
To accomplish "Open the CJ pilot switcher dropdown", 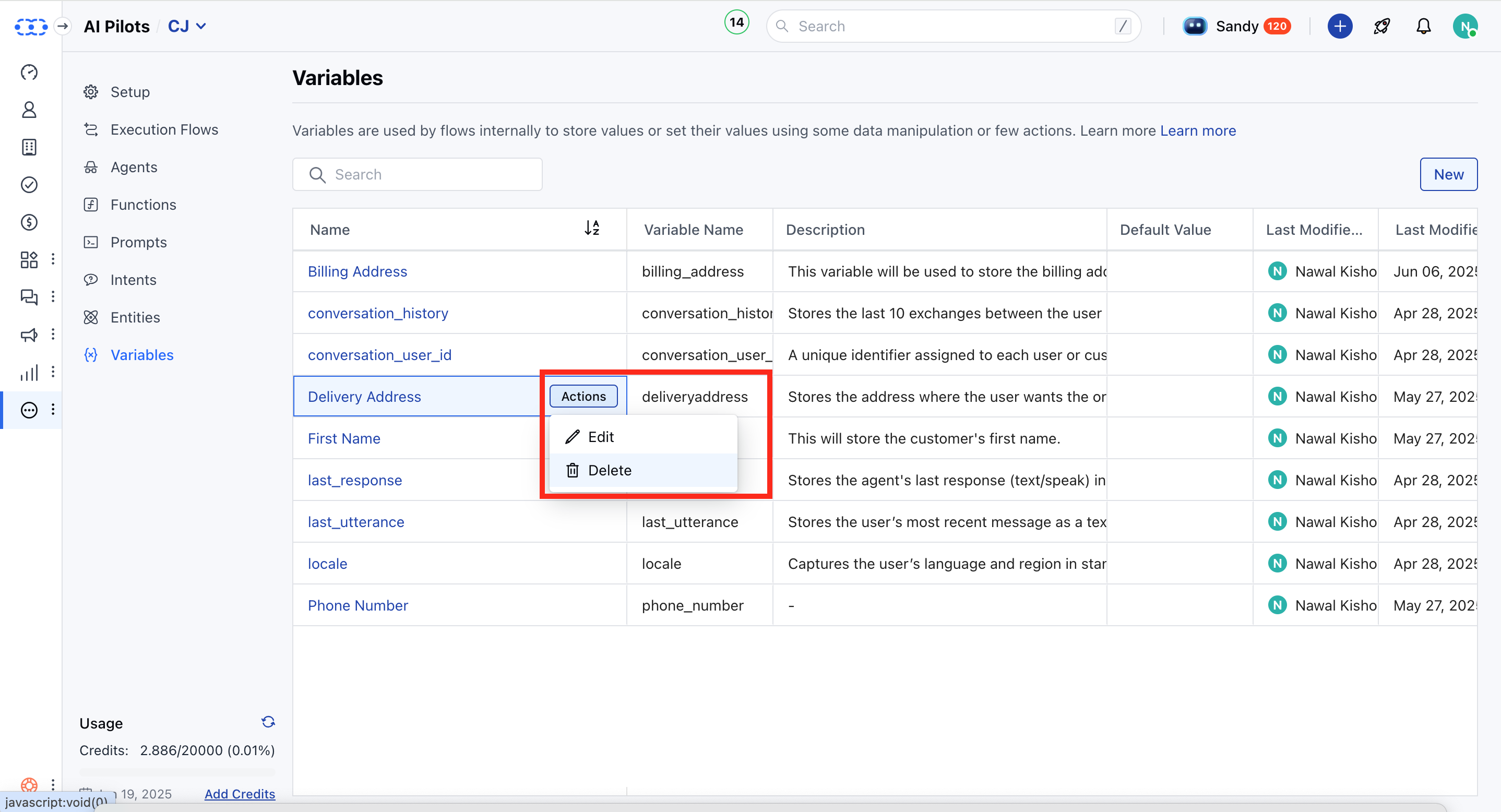I will [187, 26].
